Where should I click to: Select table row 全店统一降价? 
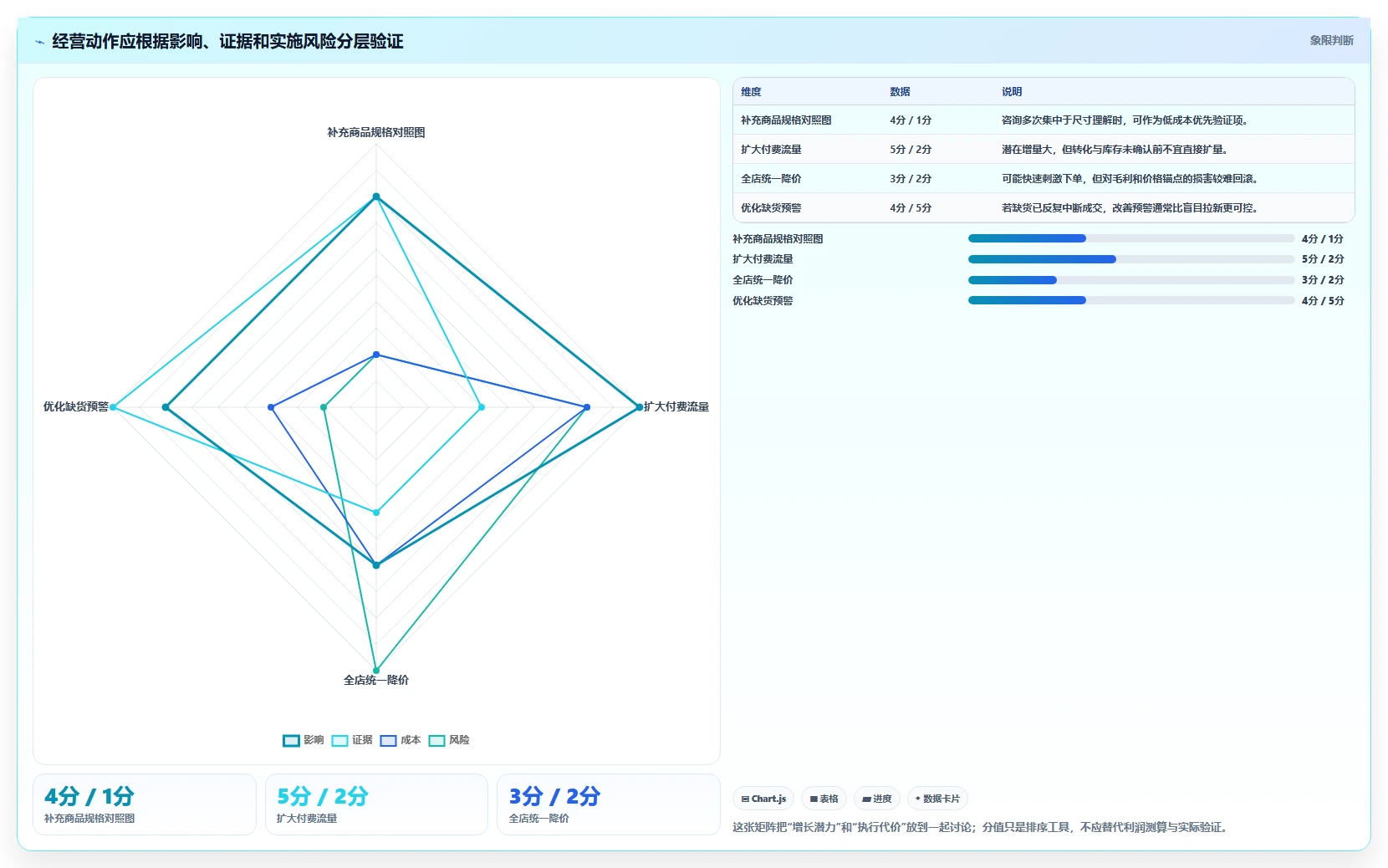1044,178
